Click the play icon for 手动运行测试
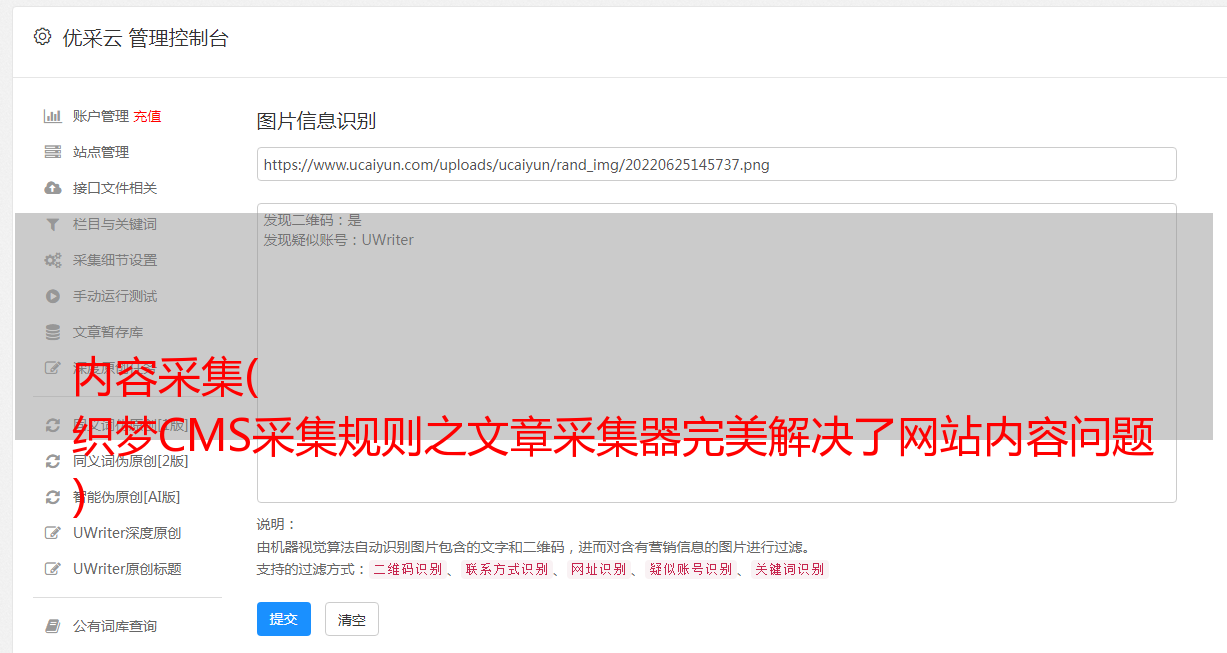Image resolution: width=1227 pixels, height=653 pixels. [53, 296]
